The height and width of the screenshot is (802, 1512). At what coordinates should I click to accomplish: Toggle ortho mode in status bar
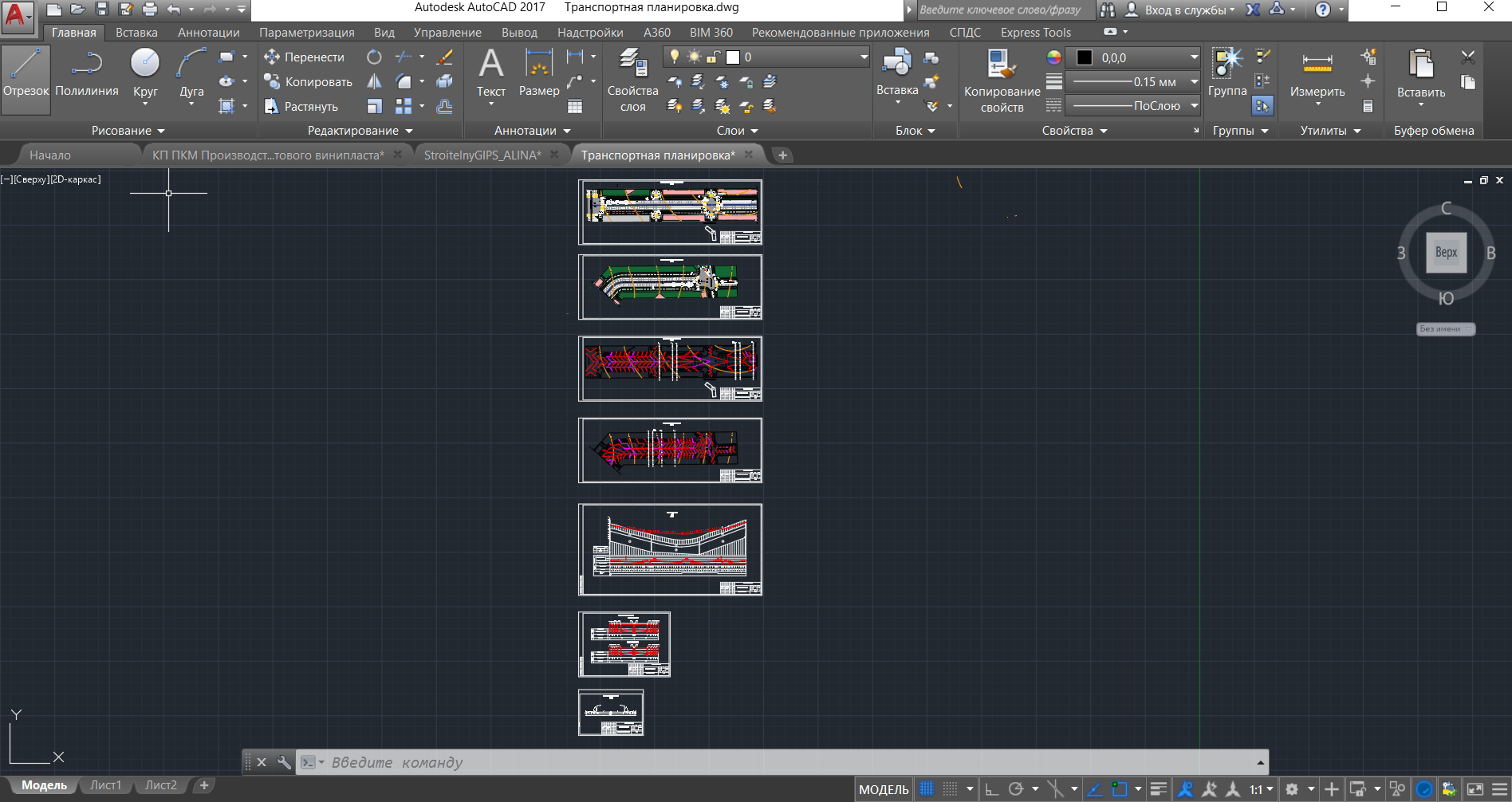pos(991,789)
